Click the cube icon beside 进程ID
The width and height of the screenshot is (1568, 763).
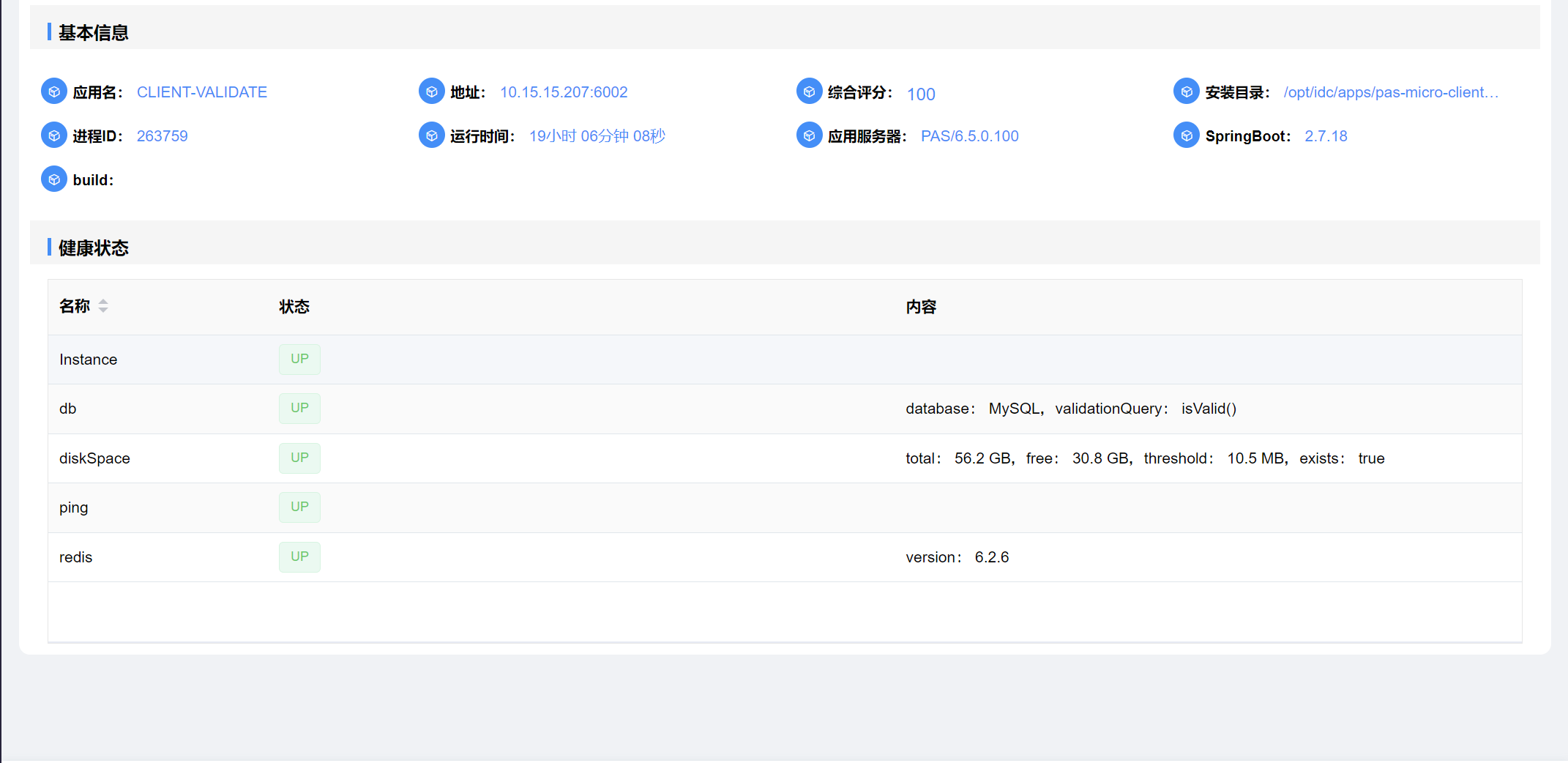click(x=54, y=135)
